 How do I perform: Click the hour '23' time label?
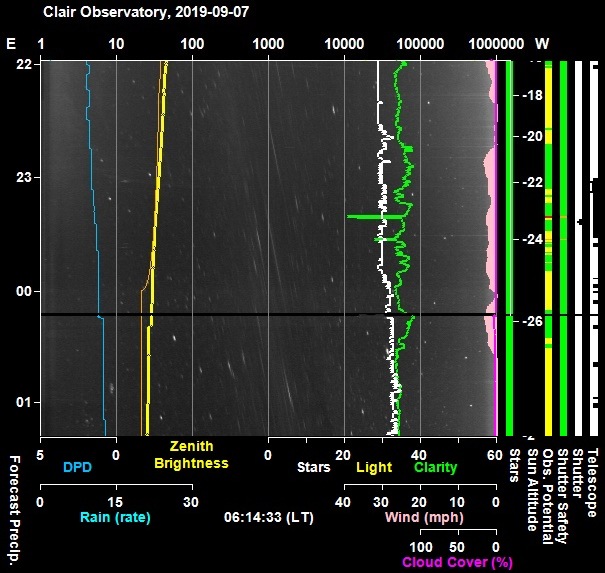click(23, 177)
